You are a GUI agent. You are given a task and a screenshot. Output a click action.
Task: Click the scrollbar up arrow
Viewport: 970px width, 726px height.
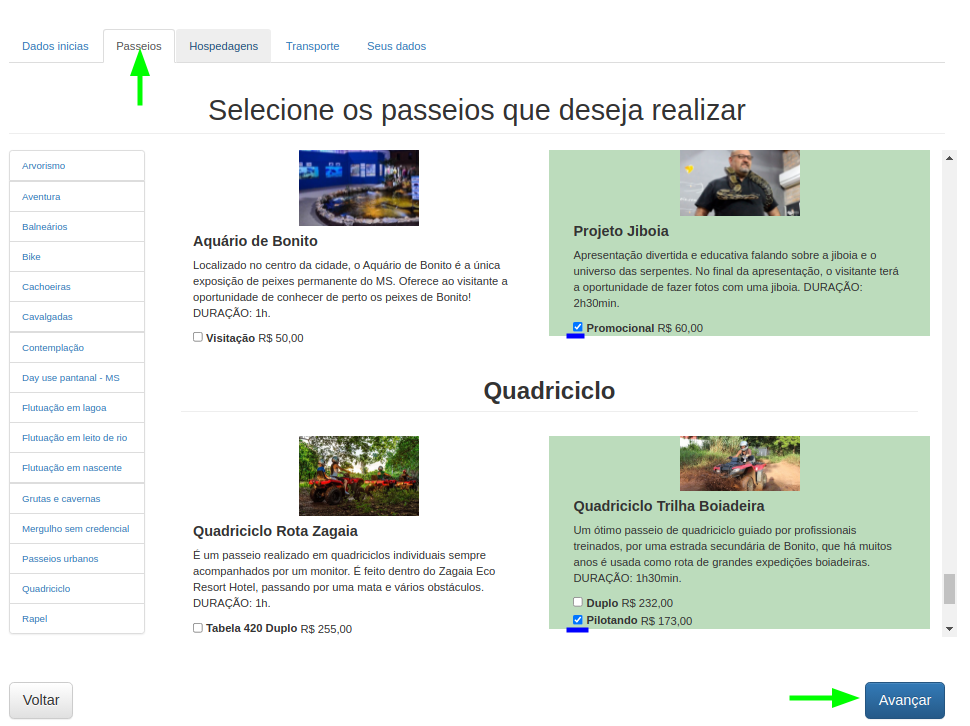pyautogui.click(x=950, y=157)
